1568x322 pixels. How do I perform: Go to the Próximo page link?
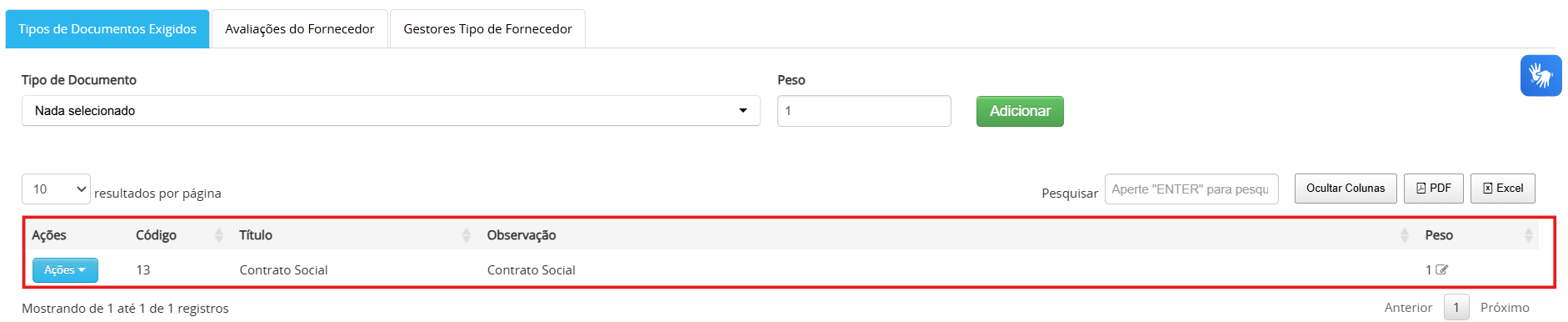coord(1505,308)
